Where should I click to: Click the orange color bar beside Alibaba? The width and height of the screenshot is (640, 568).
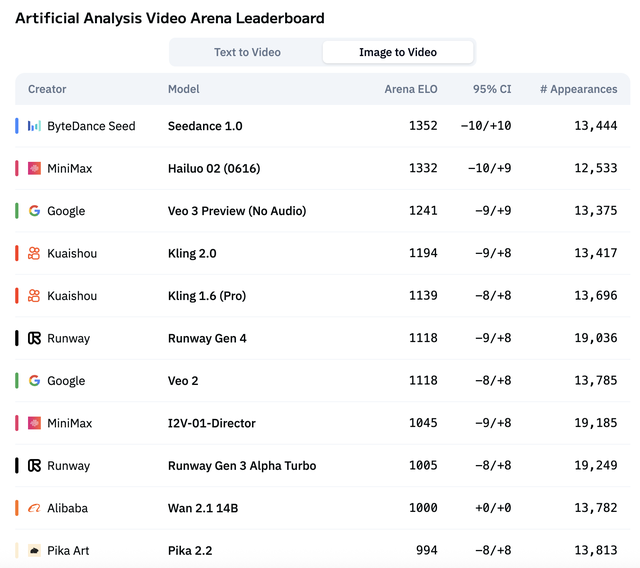click(x=17, y=508)
